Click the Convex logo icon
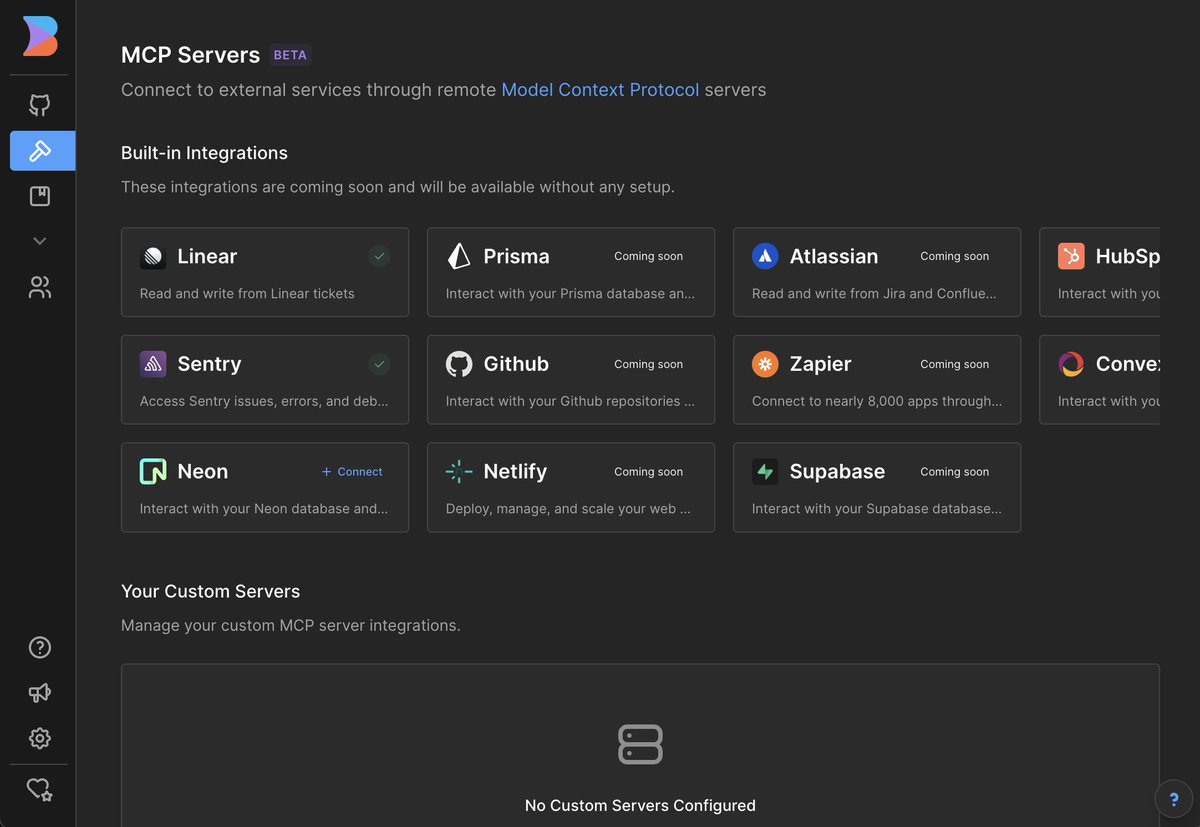 pos(1071,364)
